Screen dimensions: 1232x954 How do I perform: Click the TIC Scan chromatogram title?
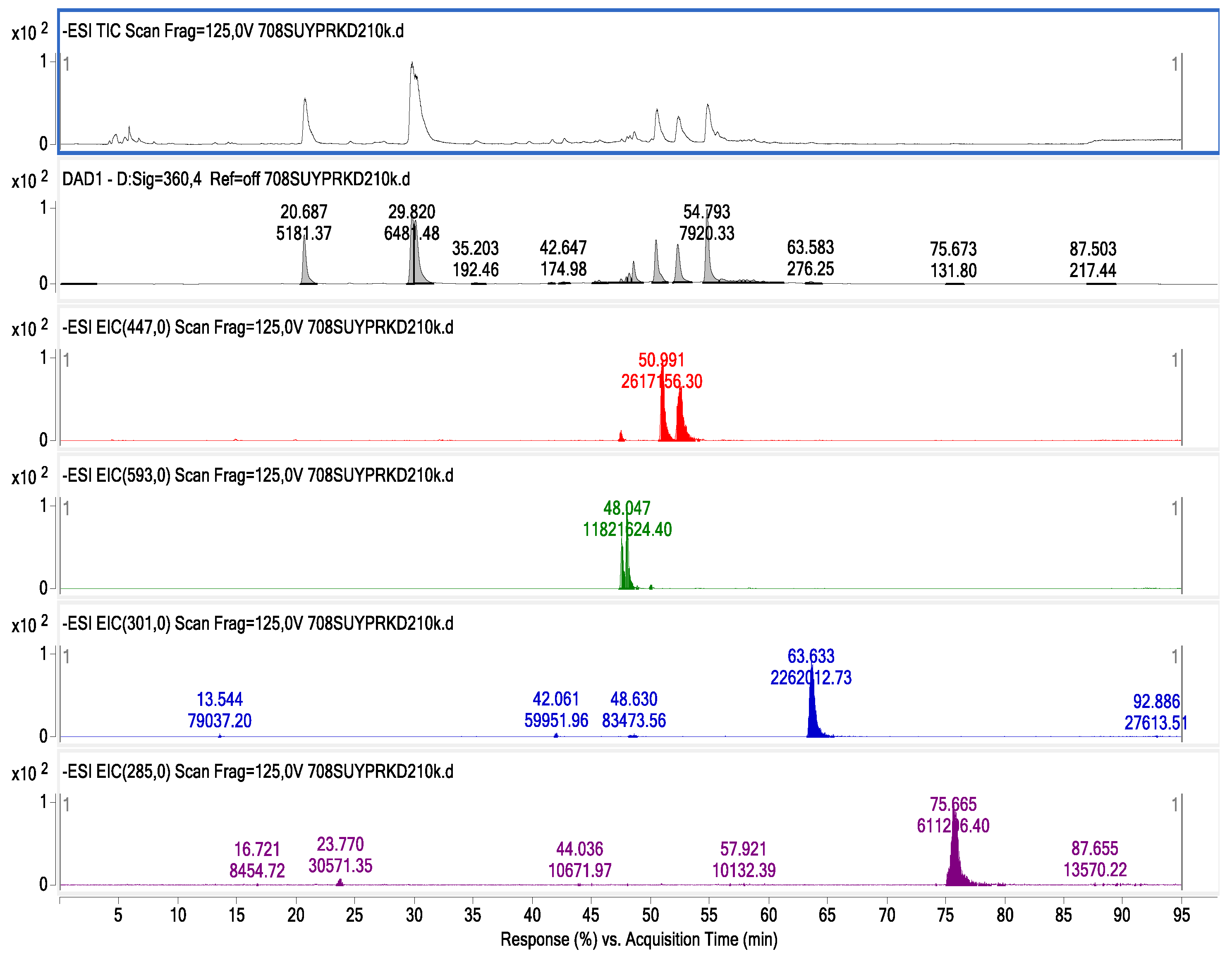(x=232, y=31)
